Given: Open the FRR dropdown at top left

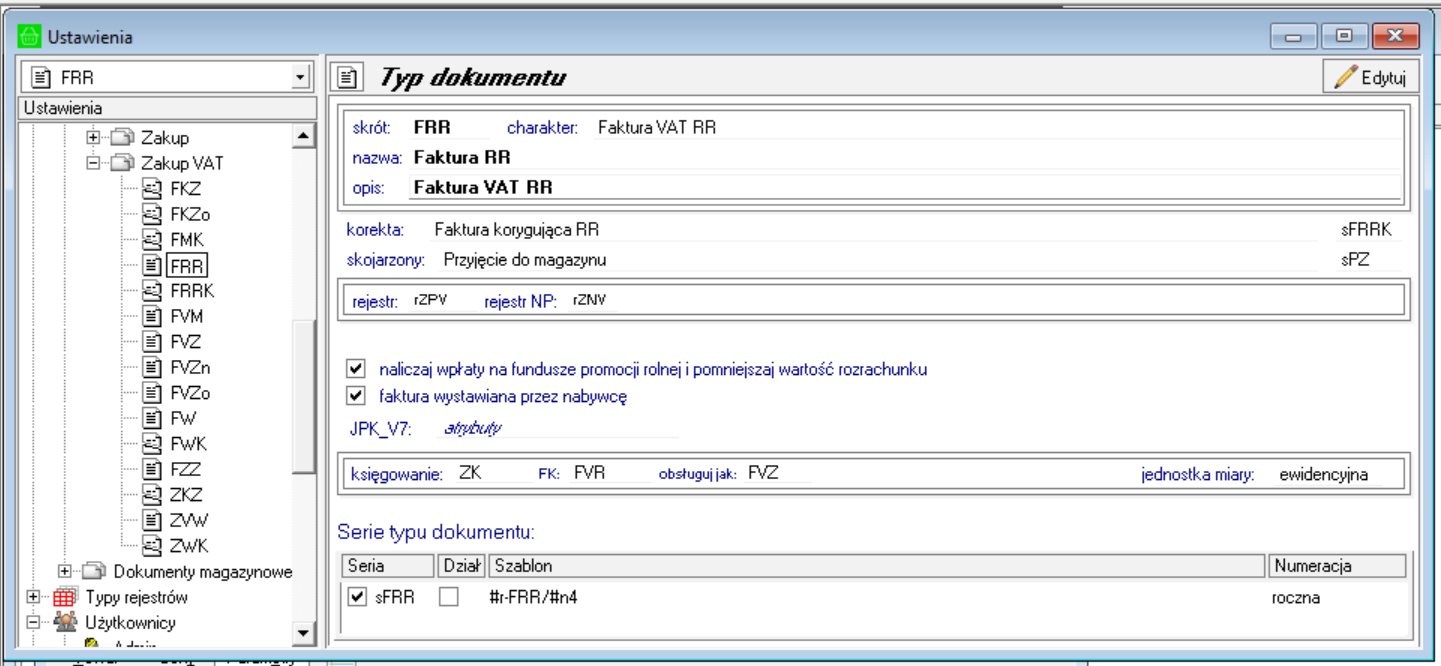Looking at the screenshot, I should [x=298, y=77].
